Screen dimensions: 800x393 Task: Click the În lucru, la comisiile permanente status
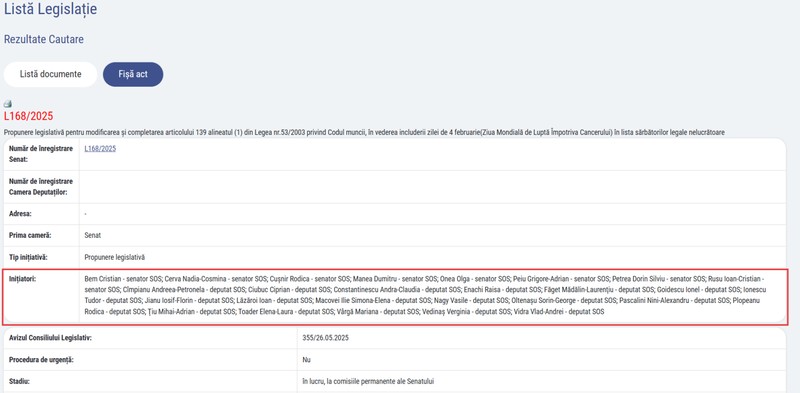click(x=368, y=381)
